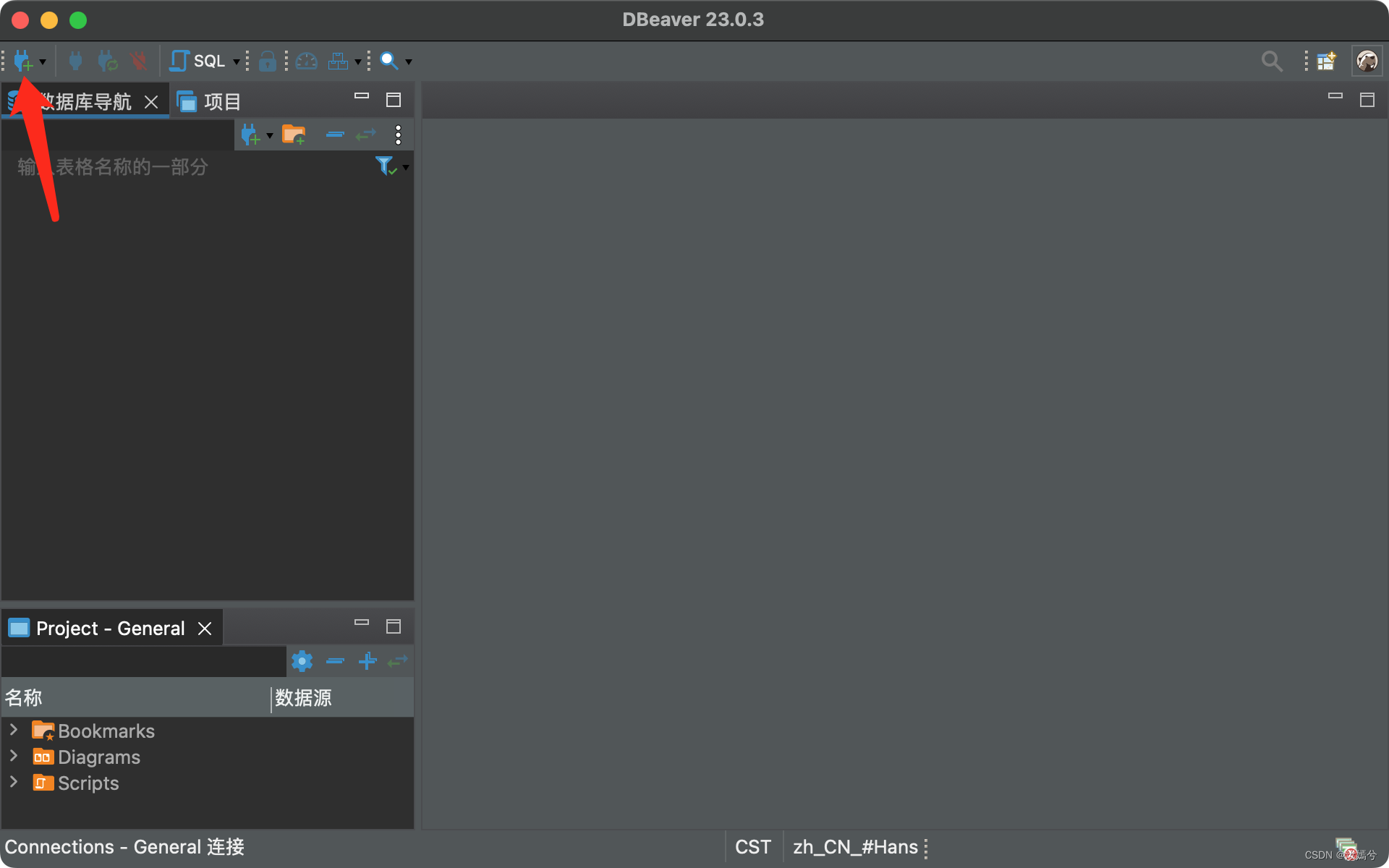Click the 名称 column header
This screenshot has height=868, width=1389.
point(136,698)
